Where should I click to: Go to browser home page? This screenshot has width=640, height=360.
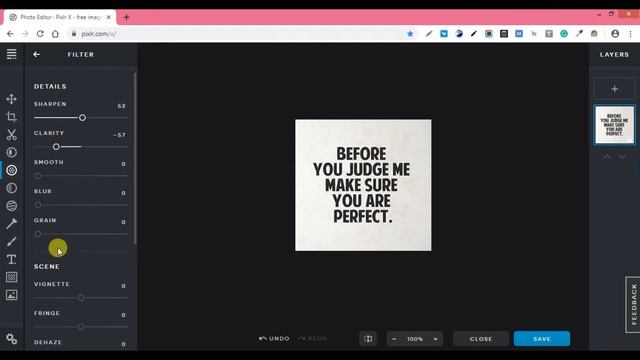pos(55,34)
